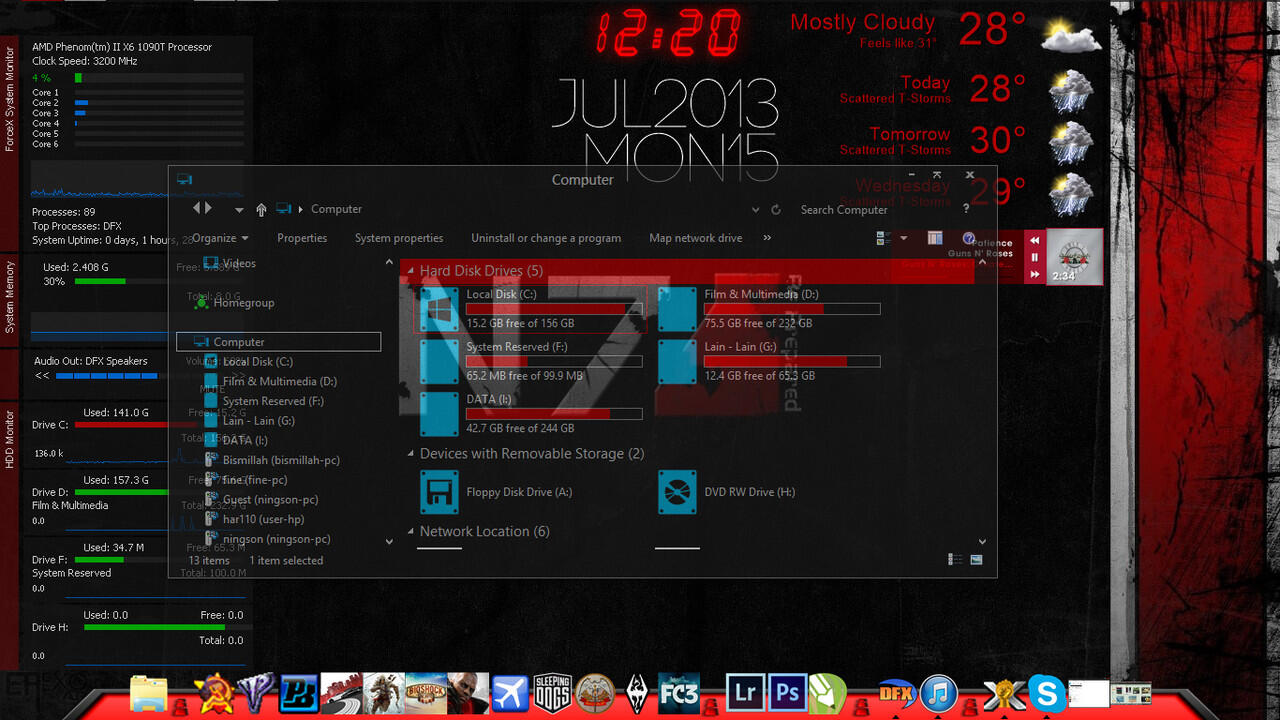Select System Reserved (F:) drive
Image resolution: width=1280 pixels, height=720 pixels.
point(532,361)
